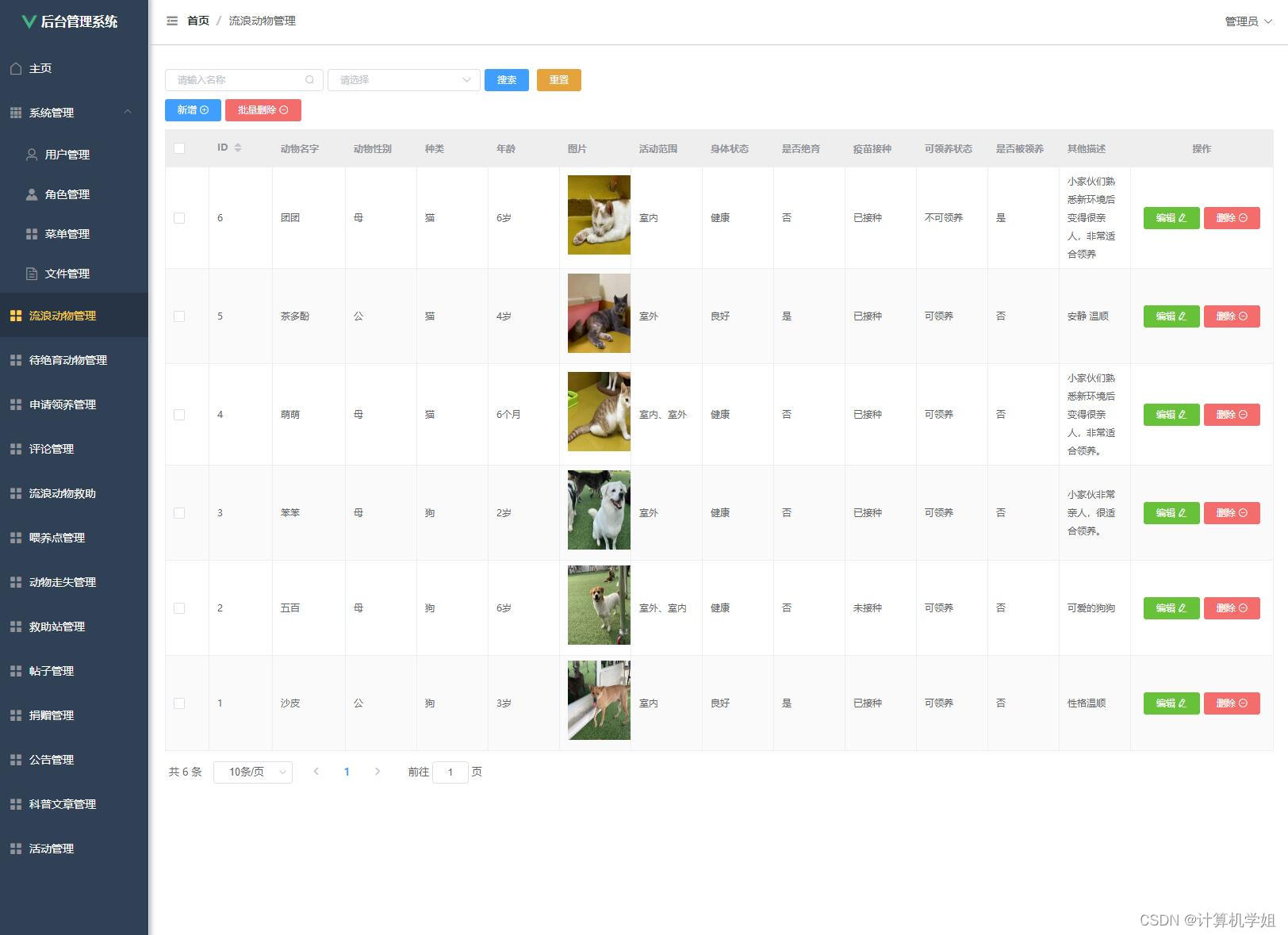
Task: Click the 待绝育动物管理 menu icon
Action: point(16,360)
